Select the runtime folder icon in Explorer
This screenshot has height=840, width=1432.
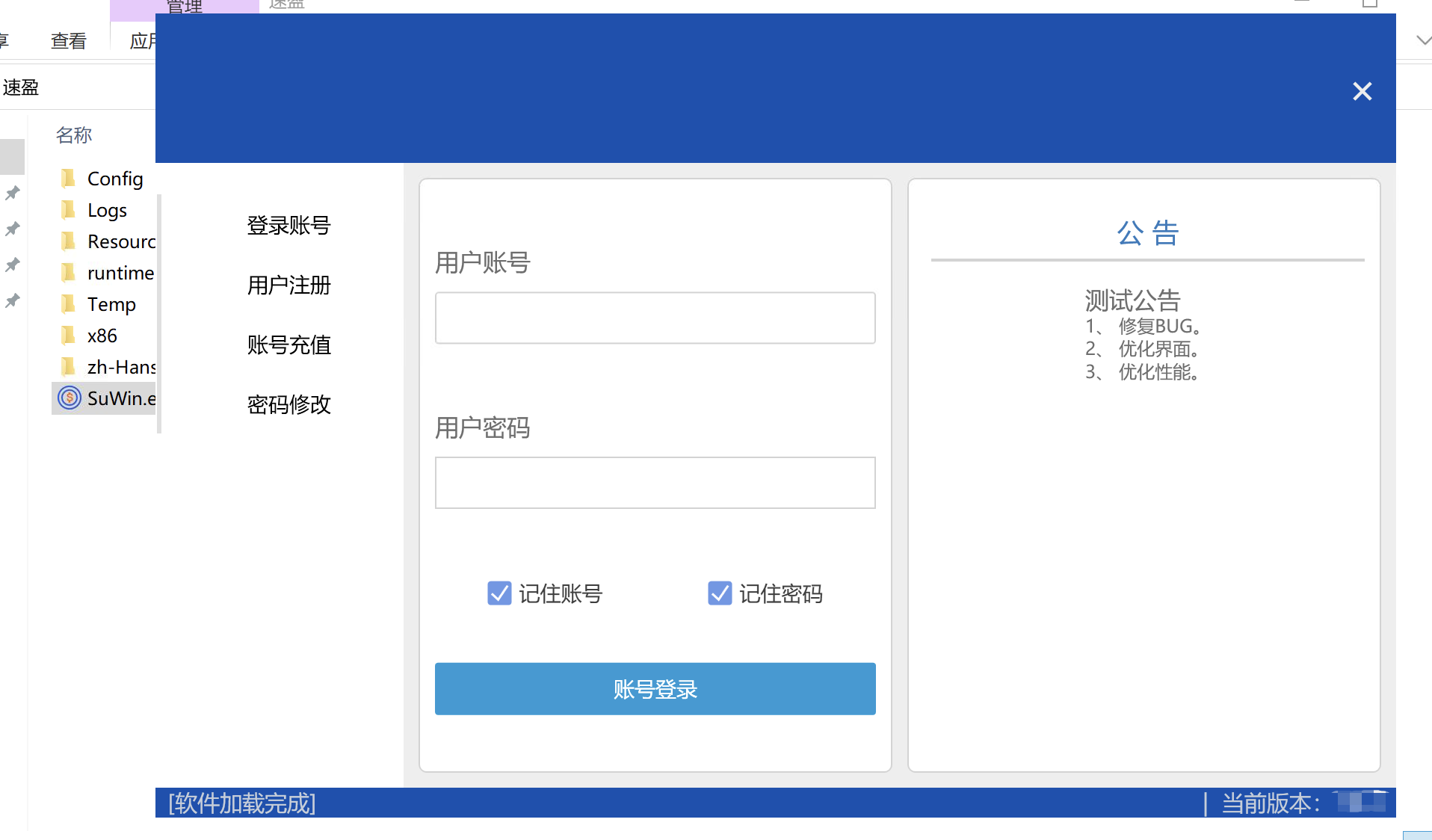pos(69,272)
